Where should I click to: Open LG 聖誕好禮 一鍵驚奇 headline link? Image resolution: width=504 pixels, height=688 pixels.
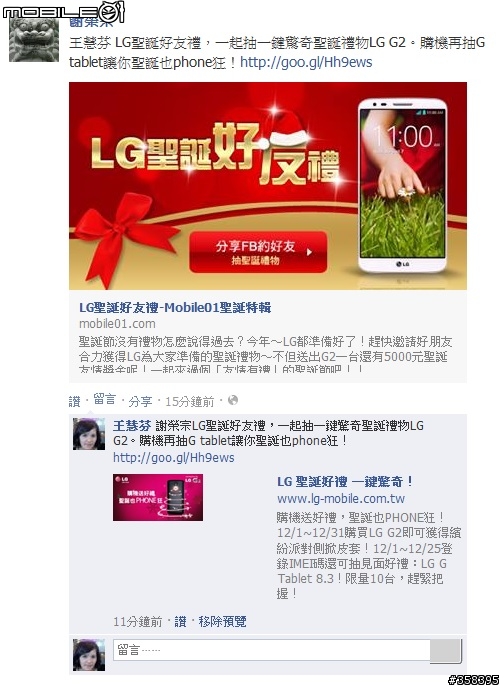pyautogui.click(x=345, y=481)
